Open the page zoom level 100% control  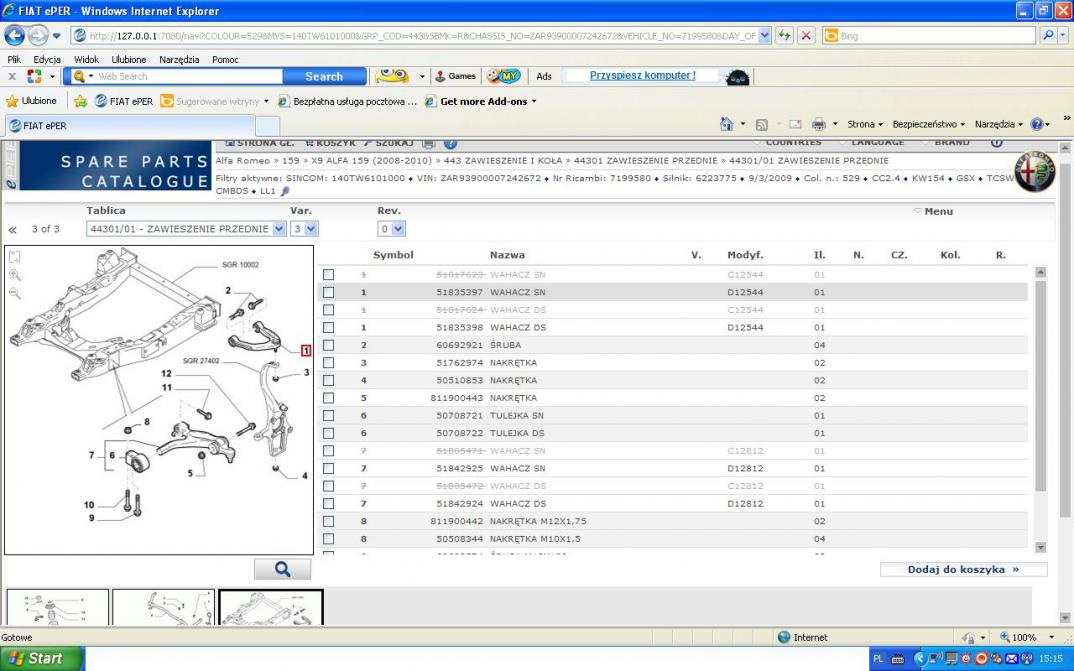1027,637
